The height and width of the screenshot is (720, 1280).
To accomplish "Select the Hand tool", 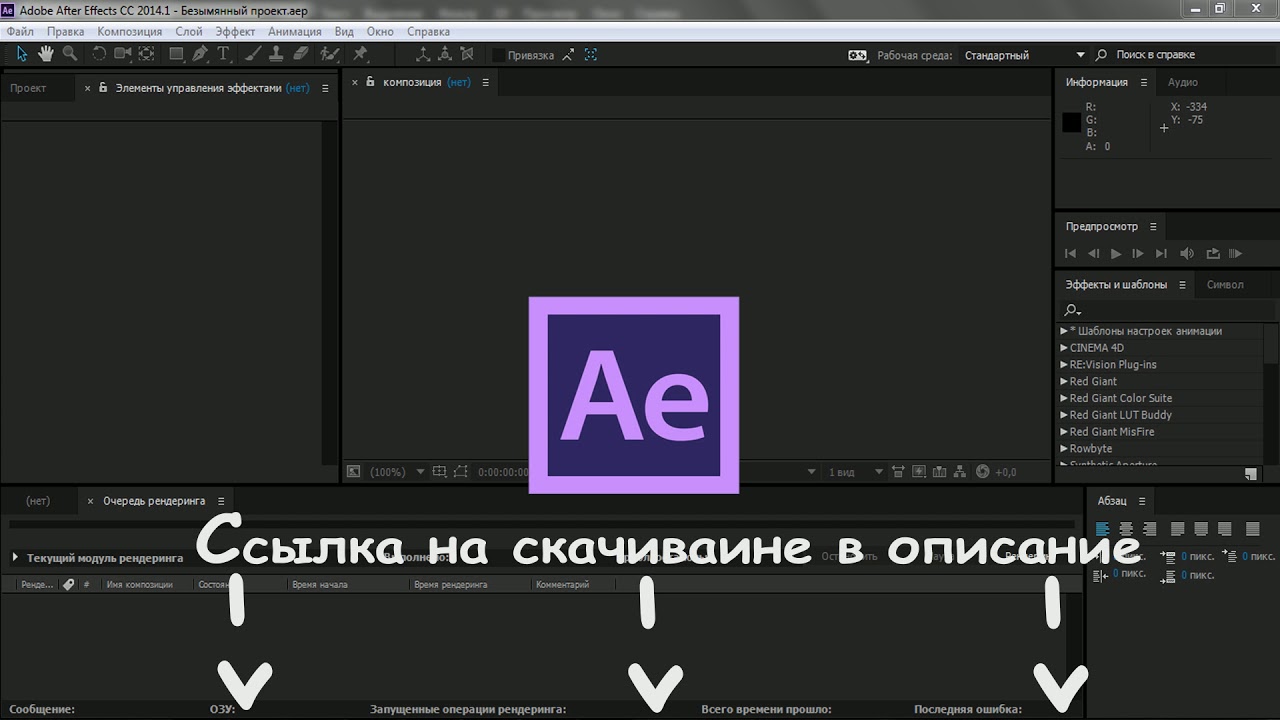I will (46, 54).
